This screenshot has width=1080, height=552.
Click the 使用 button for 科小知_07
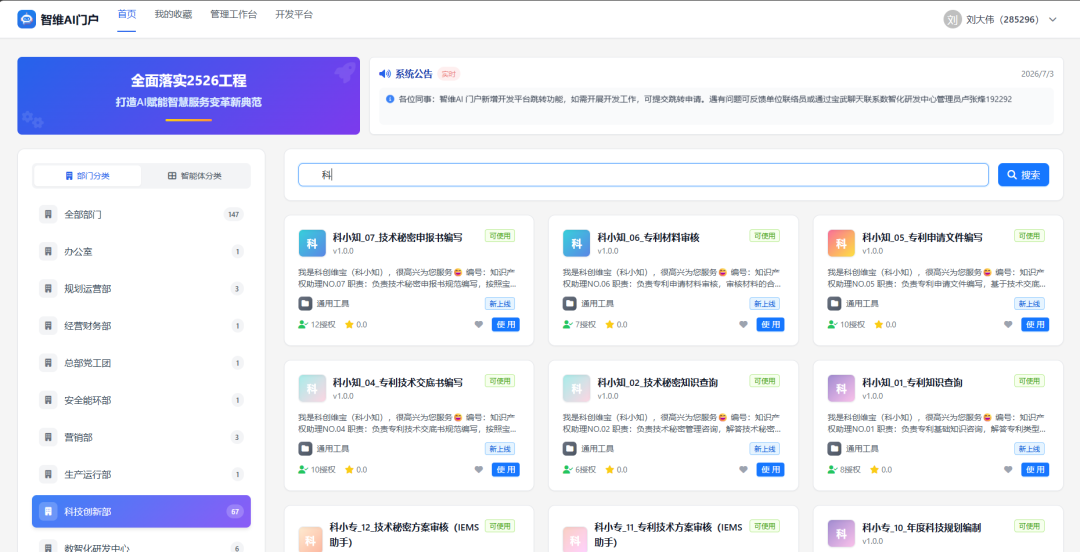click(x=506, y=325)
